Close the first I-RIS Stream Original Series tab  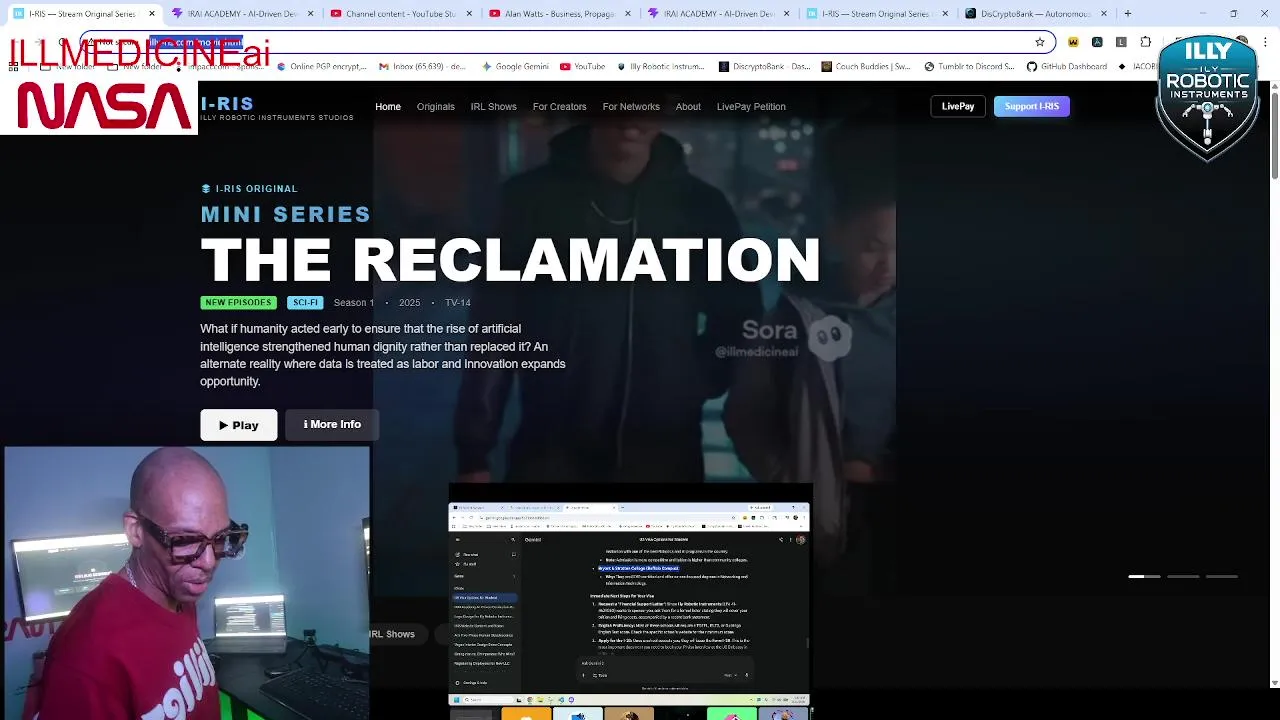[x=152, y=14]
